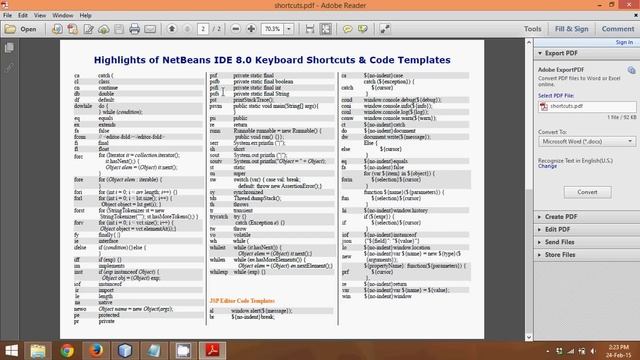The height and width of the screenshot is (360, 640).
Task: Click the fit width scrolling icon
Action: point(310,29)
